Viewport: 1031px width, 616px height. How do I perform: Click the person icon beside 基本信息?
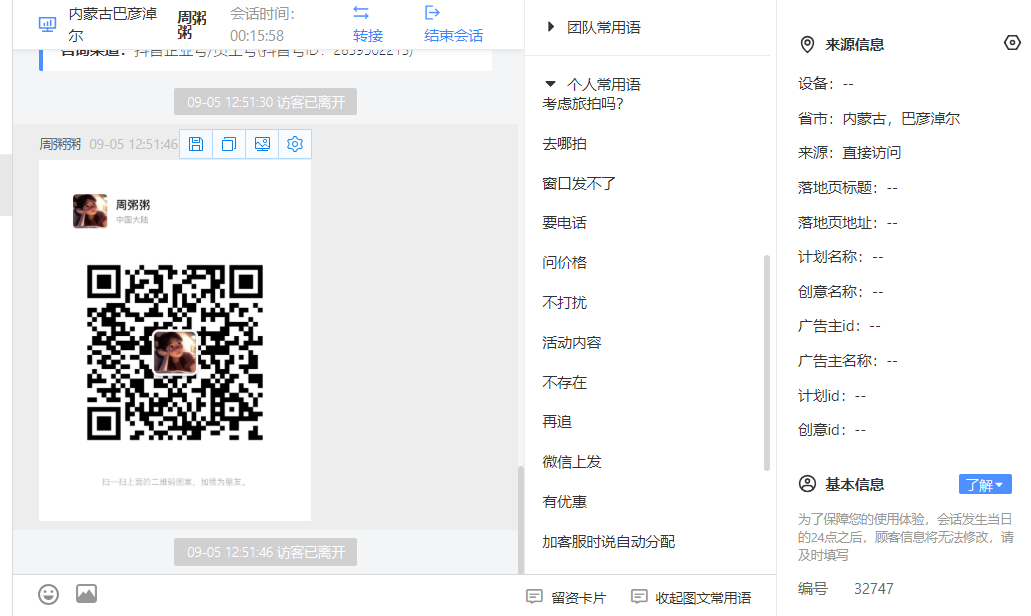807,484
